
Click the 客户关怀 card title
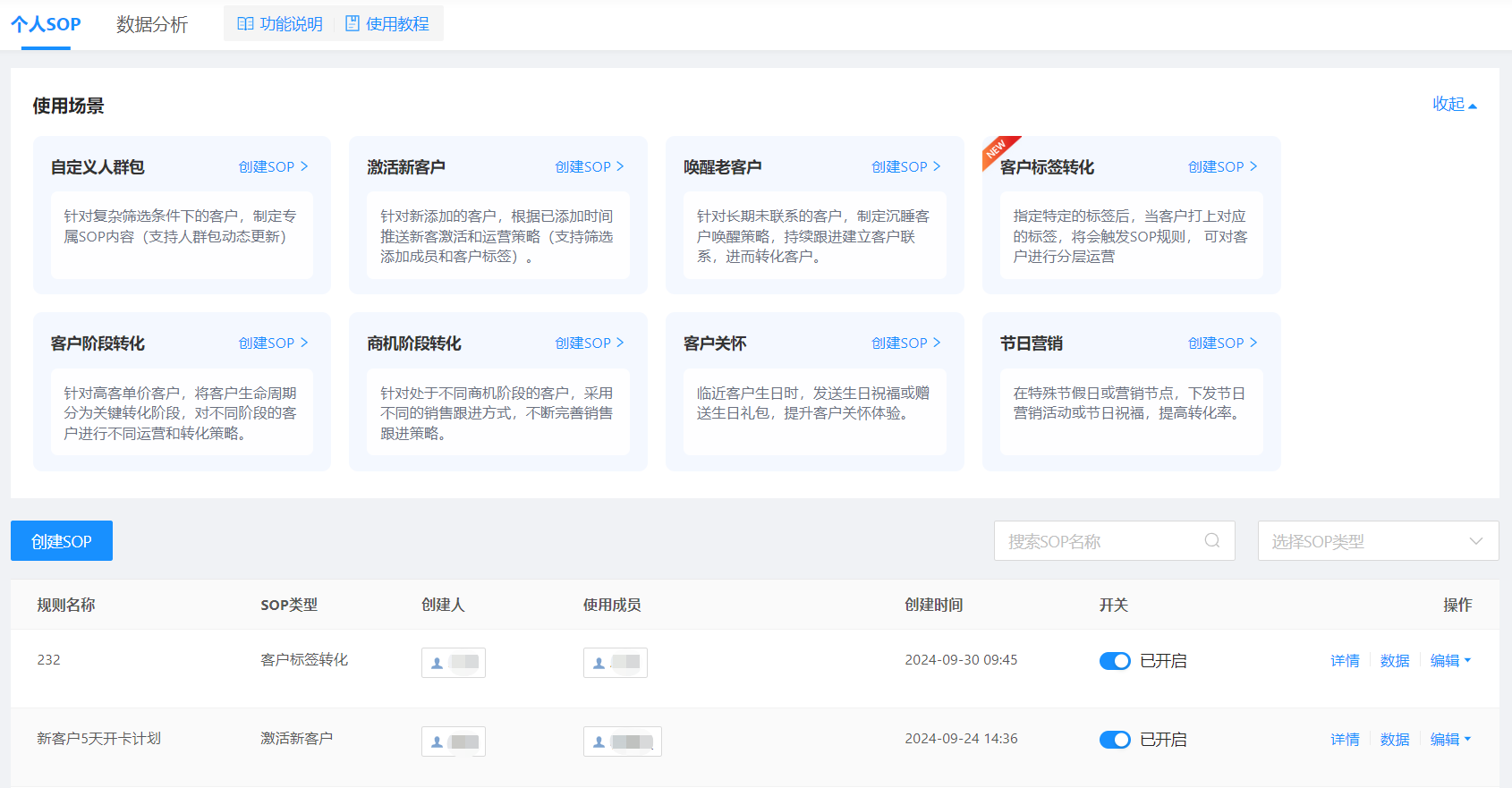(x=715, y=343)
